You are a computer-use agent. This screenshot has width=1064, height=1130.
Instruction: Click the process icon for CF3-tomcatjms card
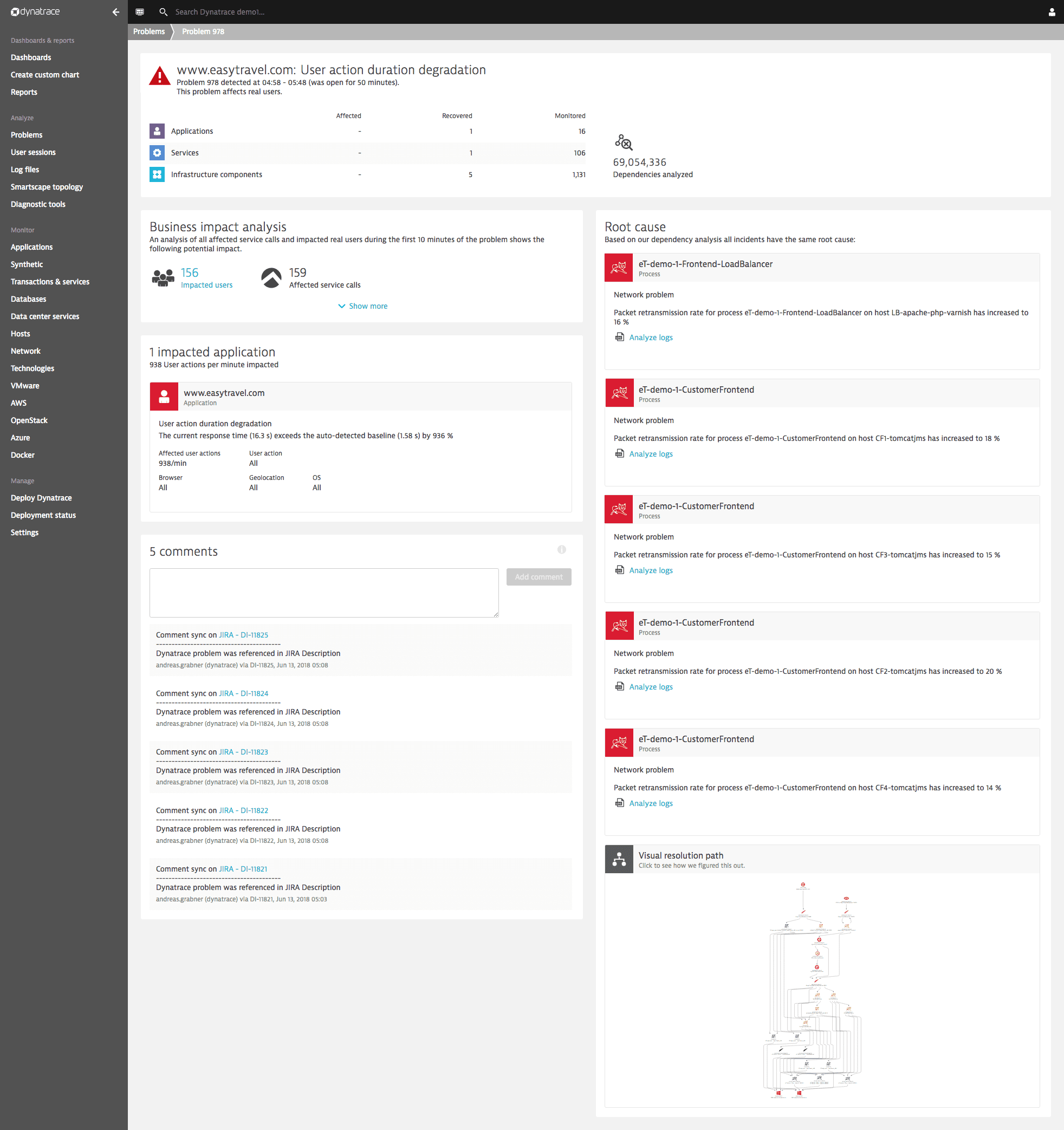tap(619, 510)
